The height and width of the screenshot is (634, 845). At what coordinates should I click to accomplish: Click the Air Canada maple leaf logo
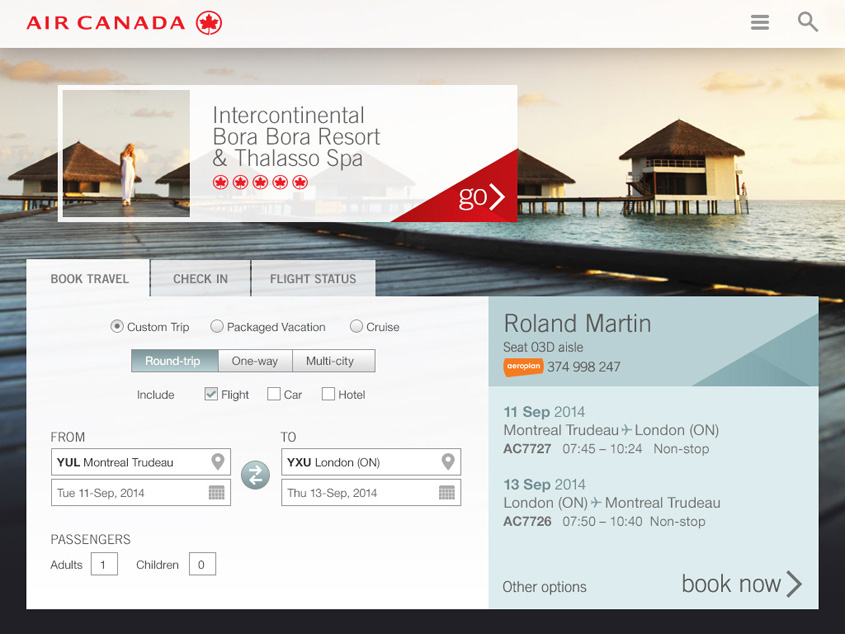[209, 23]
